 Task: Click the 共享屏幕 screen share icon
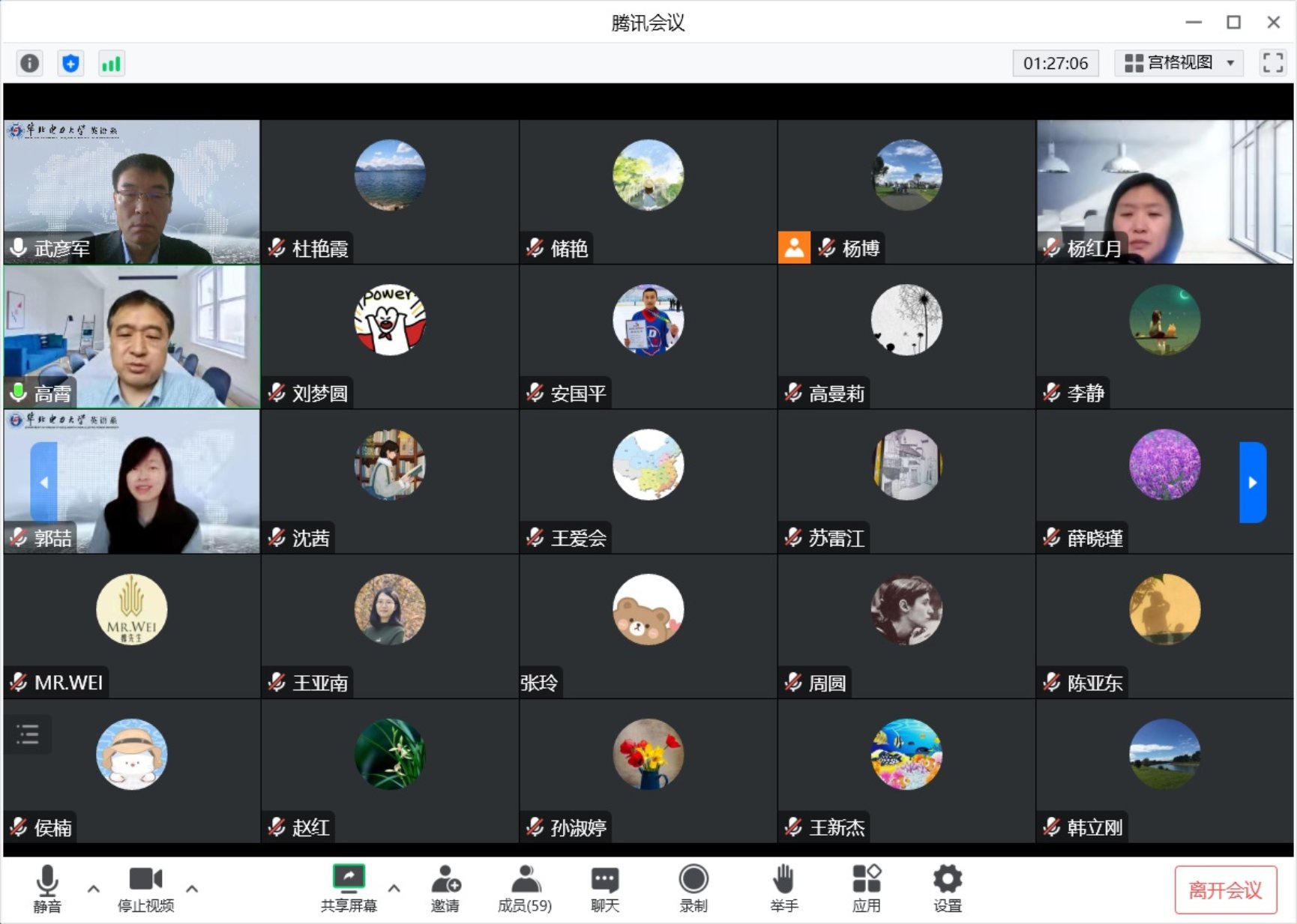349,888
